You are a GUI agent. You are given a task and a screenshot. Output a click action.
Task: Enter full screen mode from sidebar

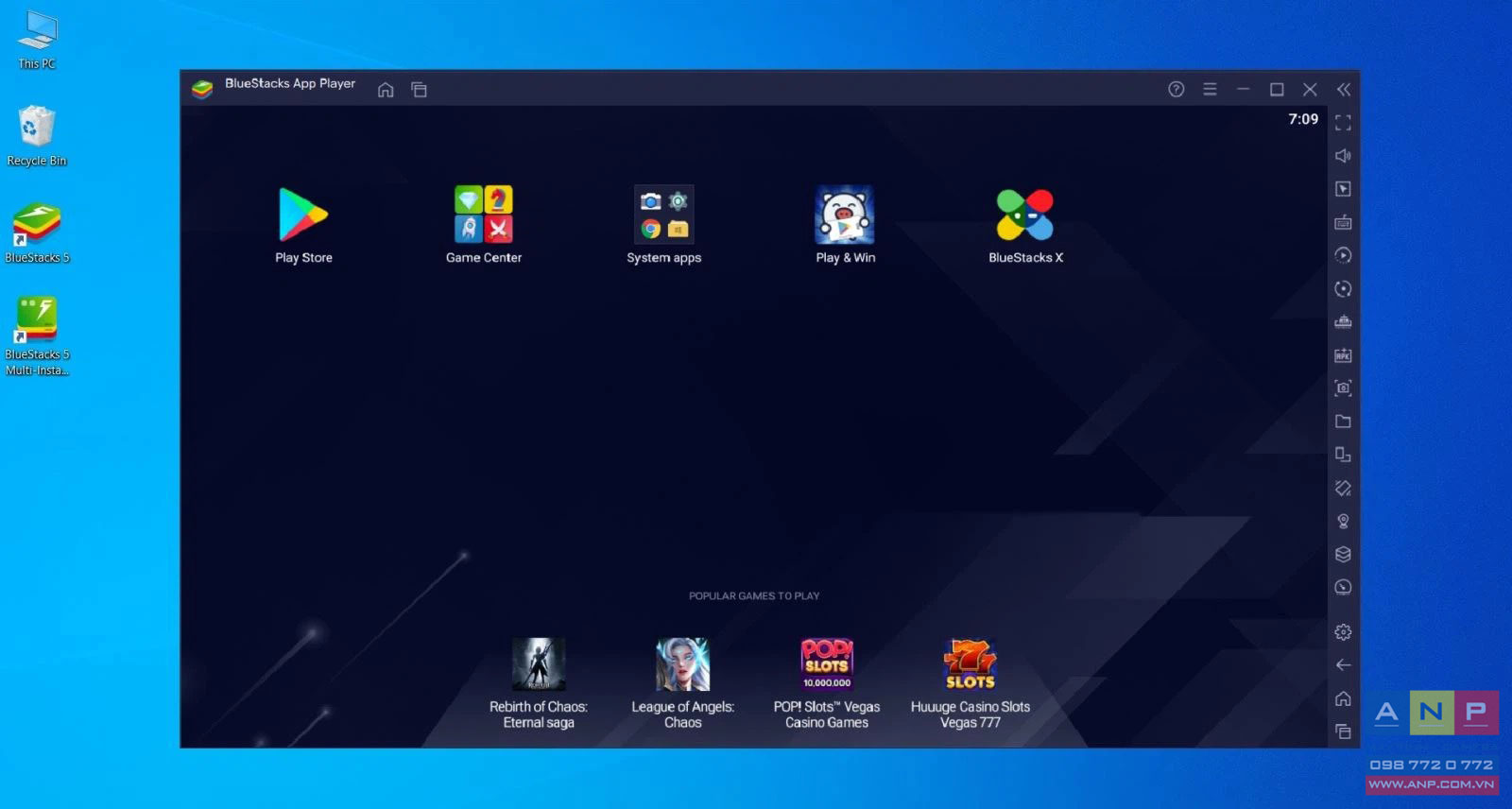[1343, 123]
